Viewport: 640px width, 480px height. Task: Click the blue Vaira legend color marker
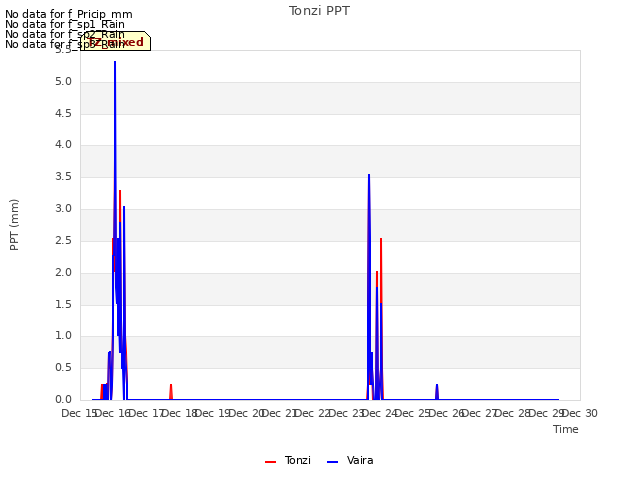pyautogui.click(x=333, y=462)
